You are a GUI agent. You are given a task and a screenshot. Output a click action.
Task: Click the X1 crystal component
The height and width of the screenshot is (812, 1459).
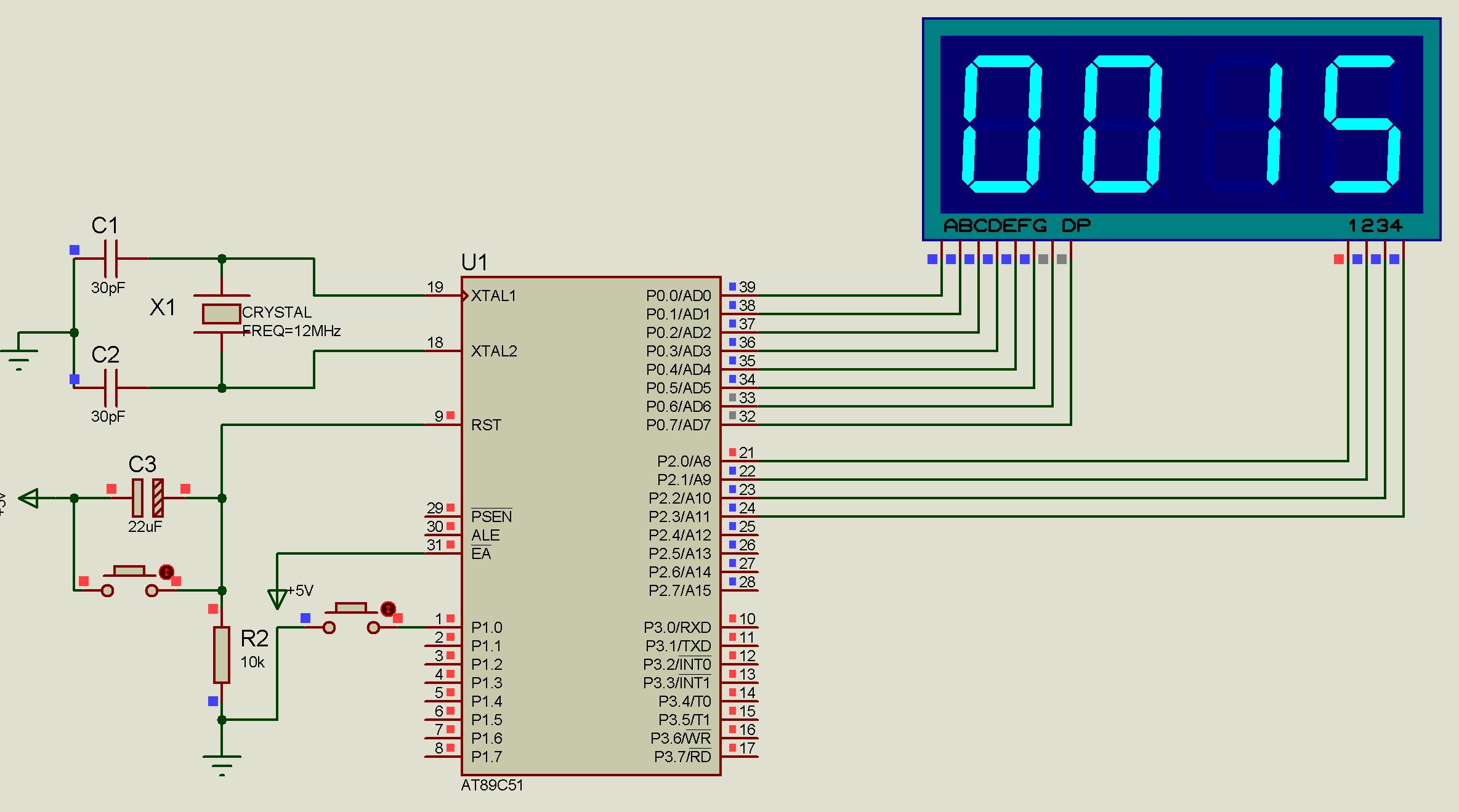[222, 314]
